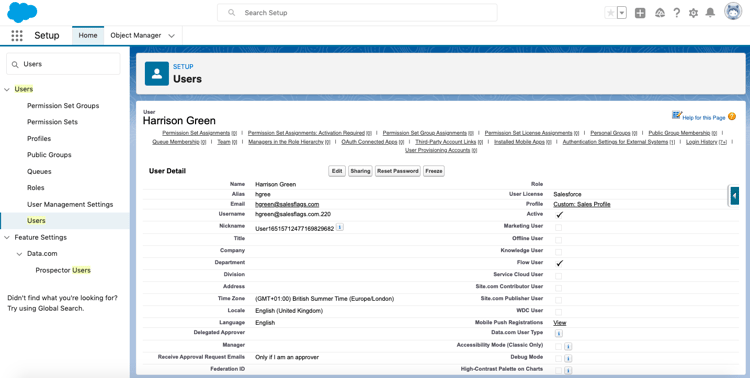Open the user avatar profile menu
750x378 pixels.
point(733,11)
